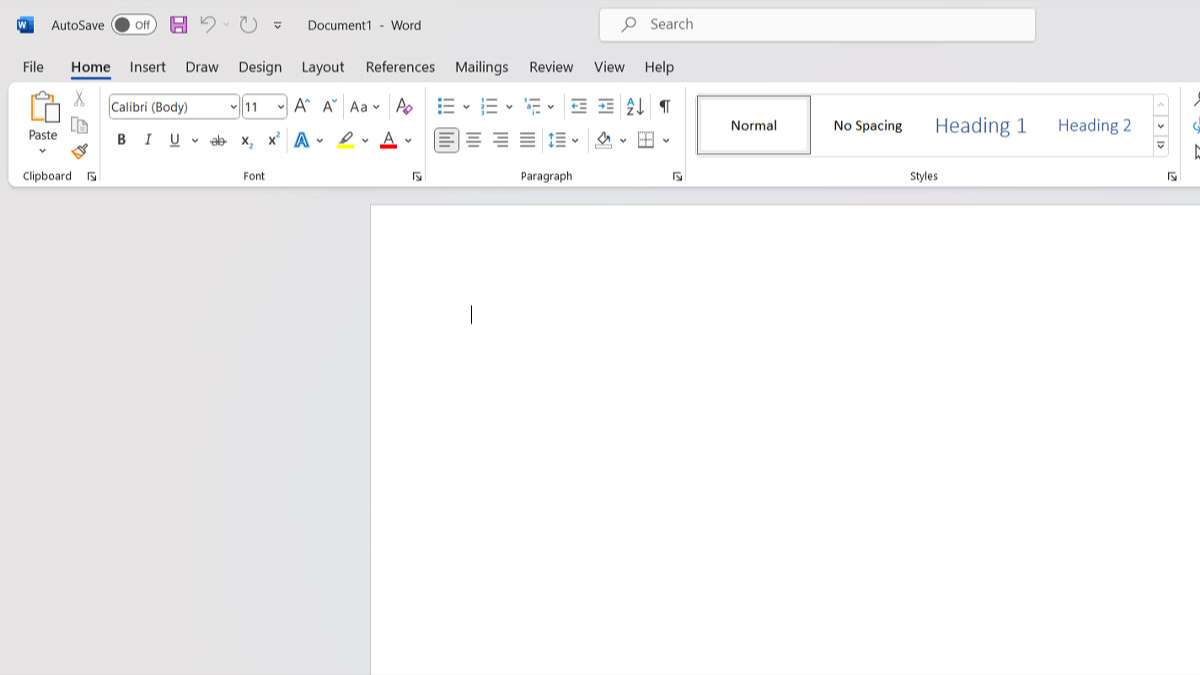The image size is (1200, 675).
Task: Open the Insert tab
Action: [147, 67]
